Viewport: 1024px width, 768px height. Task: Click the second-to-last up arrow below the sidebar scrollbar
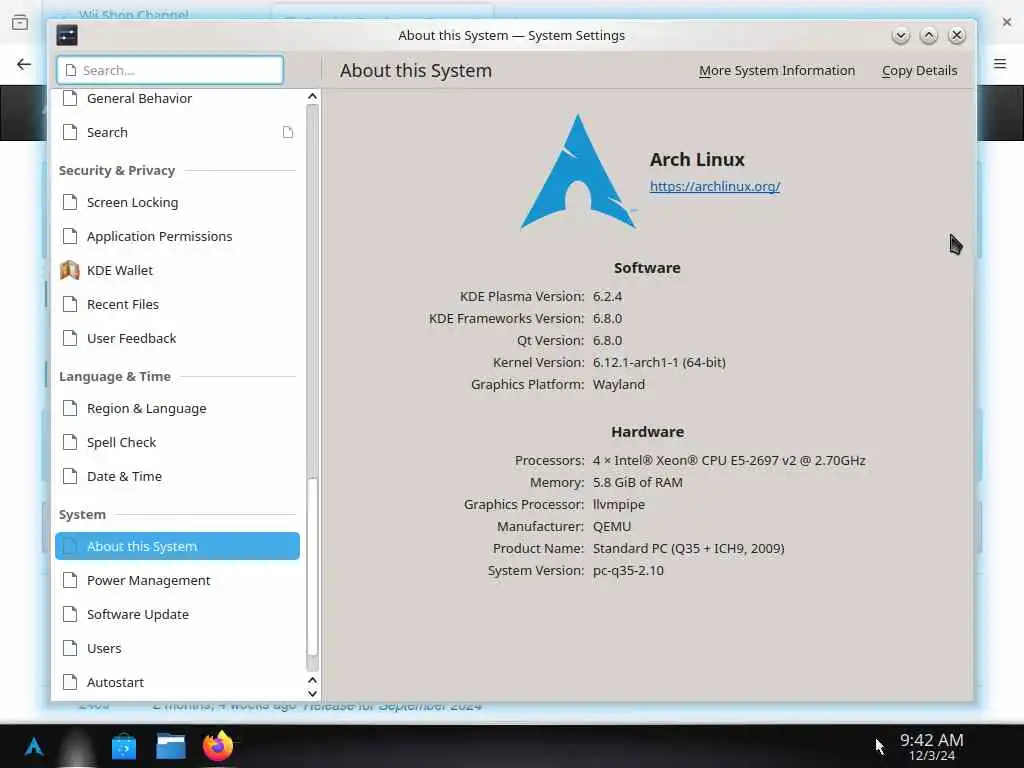(x=312, y=680)
